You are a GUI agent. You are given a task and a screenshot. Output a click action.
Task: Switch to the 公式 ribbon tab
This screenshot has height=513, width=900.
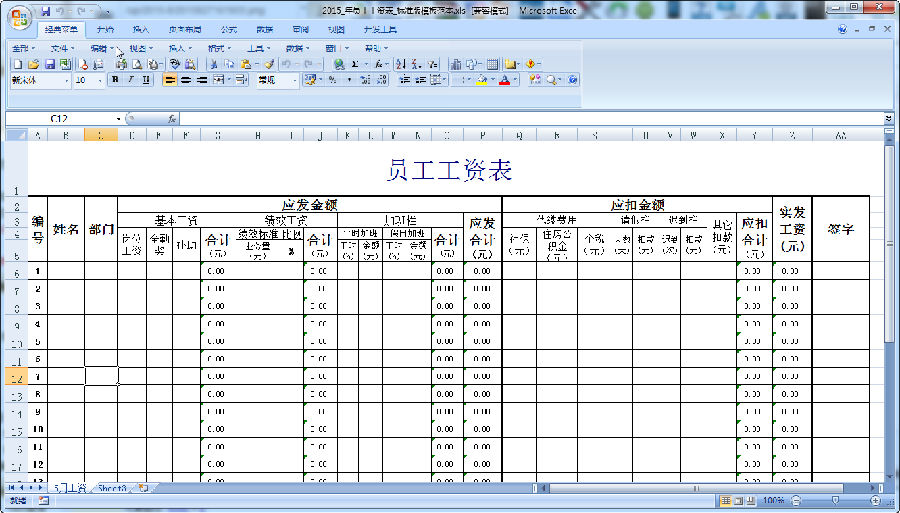click(228, 29)
